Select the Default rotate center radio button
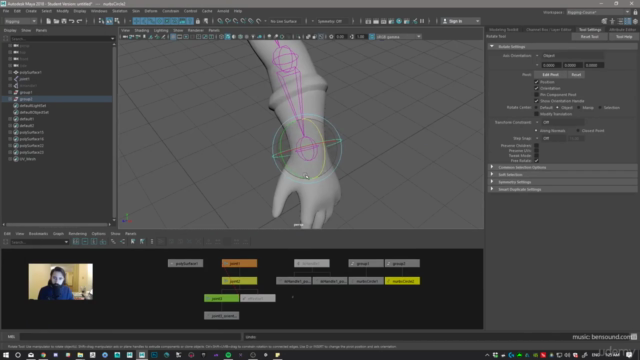Image resolution: width=640 pixels, height=360 pixels. [536, 108]
